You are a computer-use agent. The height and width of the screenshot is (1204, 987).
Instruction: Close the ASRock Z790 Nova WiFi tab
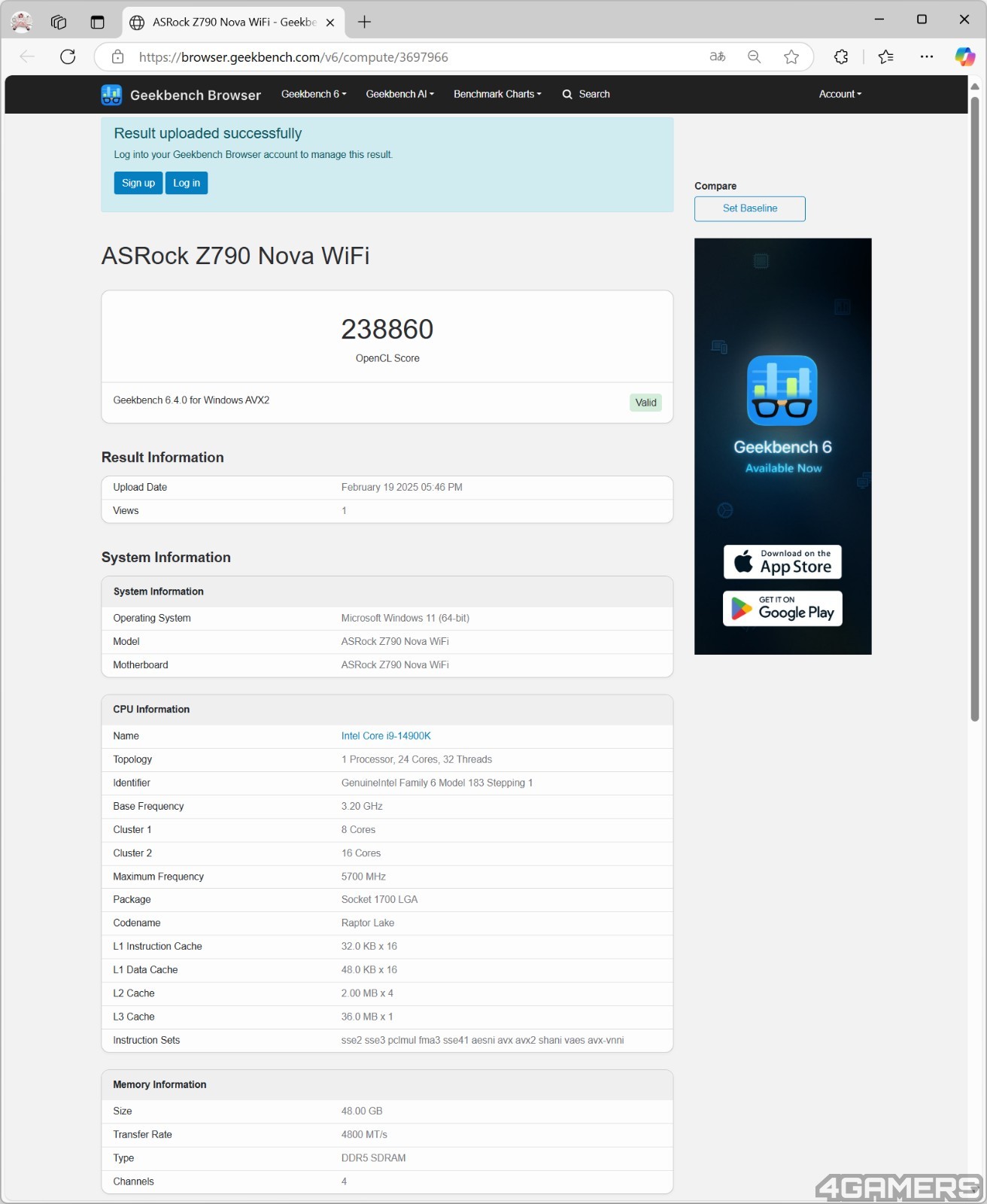coord(330,23)
